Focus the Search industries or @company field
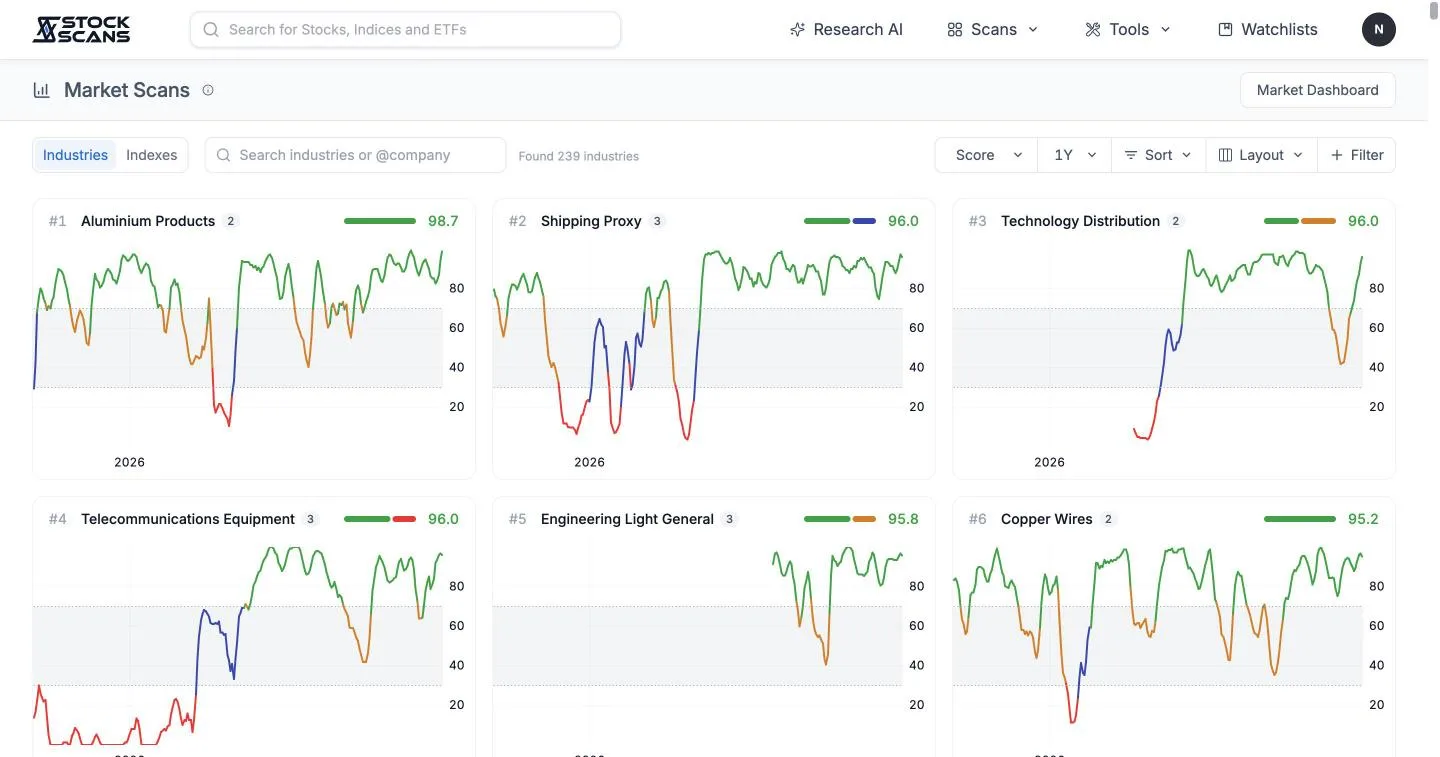 click(x=355, y=155)
